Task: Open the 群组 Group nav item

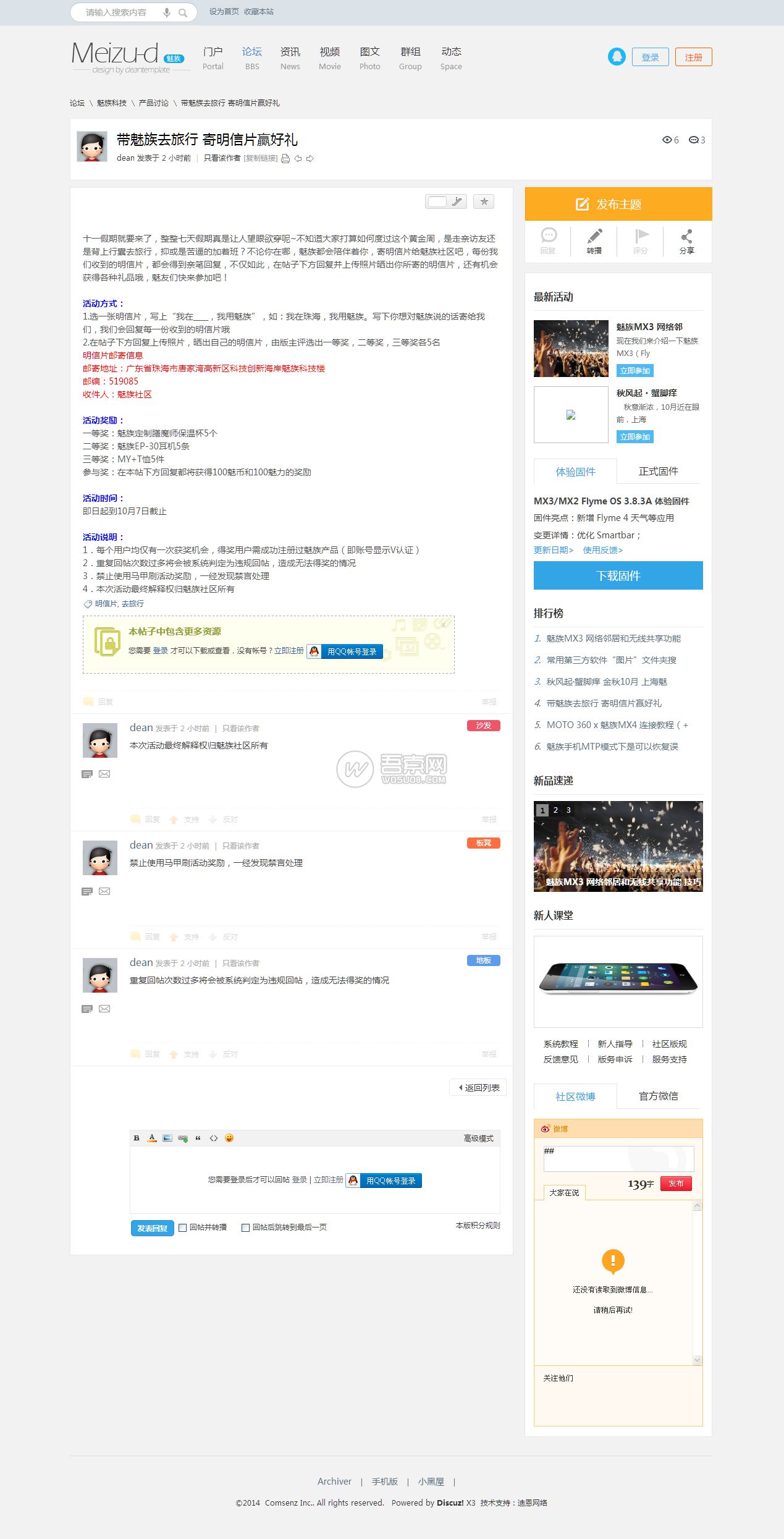Action: (x=410, y=58)
